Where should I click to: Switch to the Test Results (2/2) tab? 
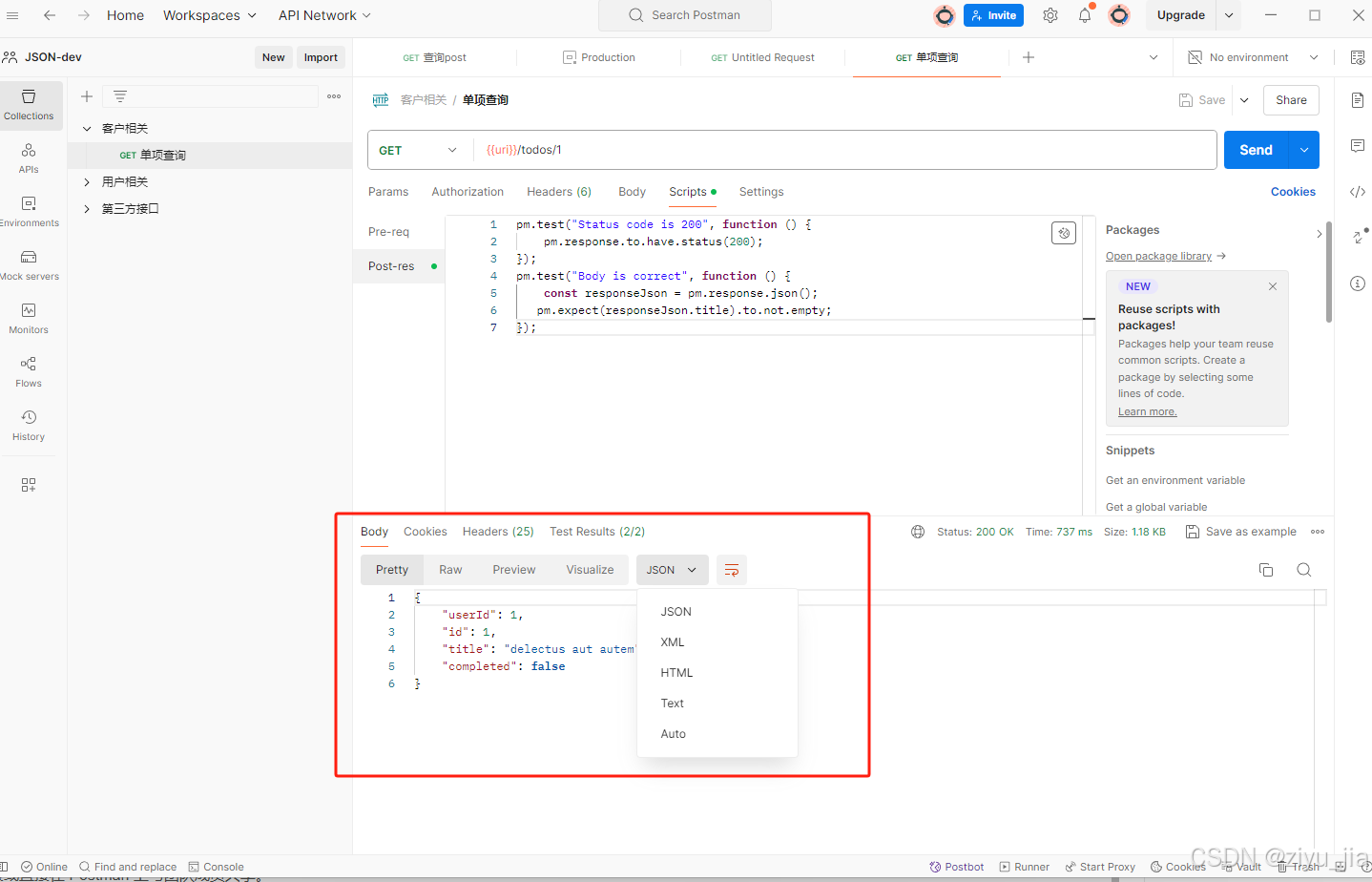point(597,532)
